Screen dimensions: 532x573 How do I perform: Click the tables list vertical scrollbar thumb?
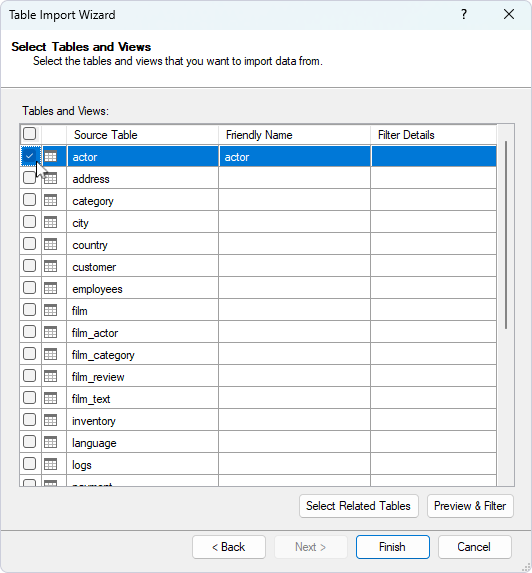(x=506, y=235)
